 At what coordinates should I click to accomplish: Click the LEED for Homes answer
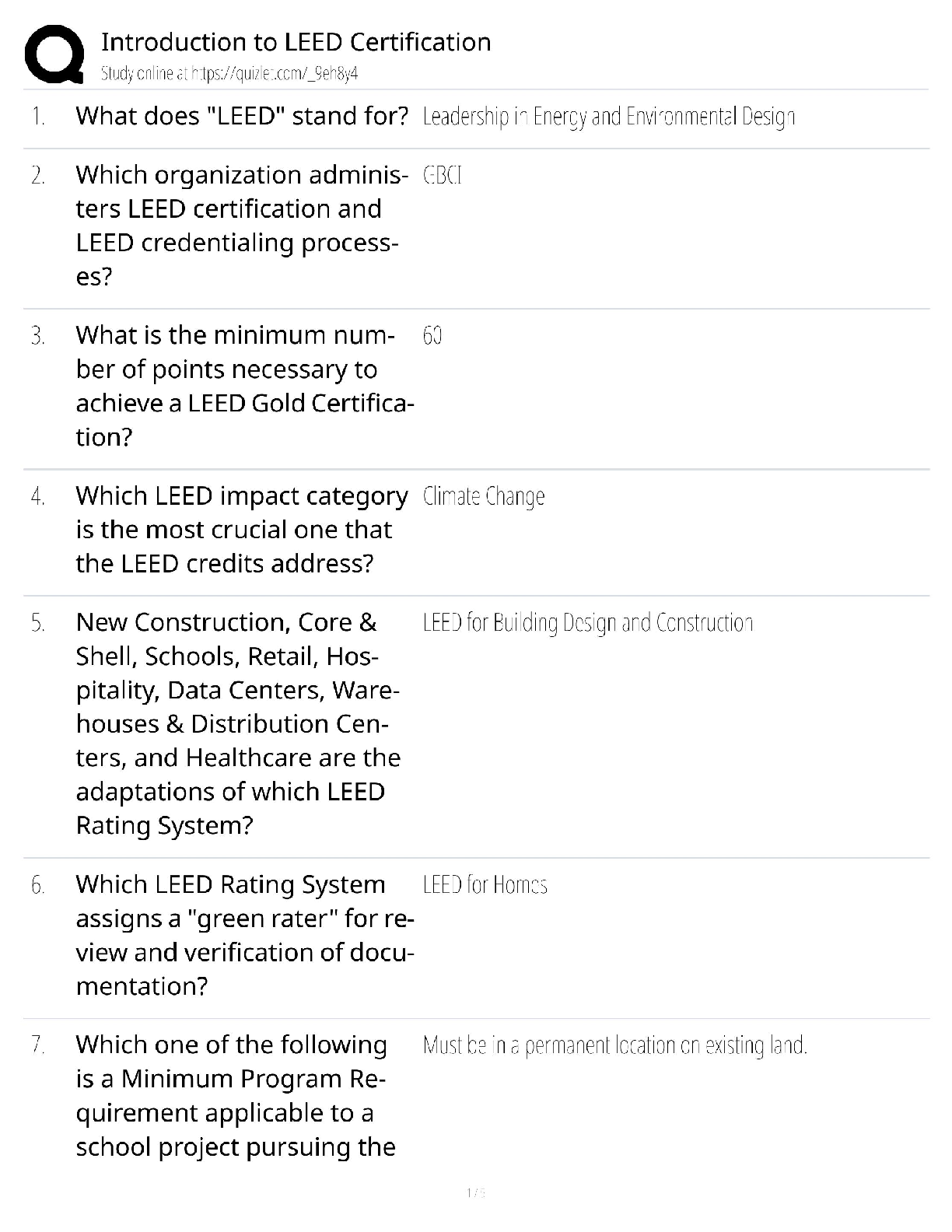[x=485, y=885]
